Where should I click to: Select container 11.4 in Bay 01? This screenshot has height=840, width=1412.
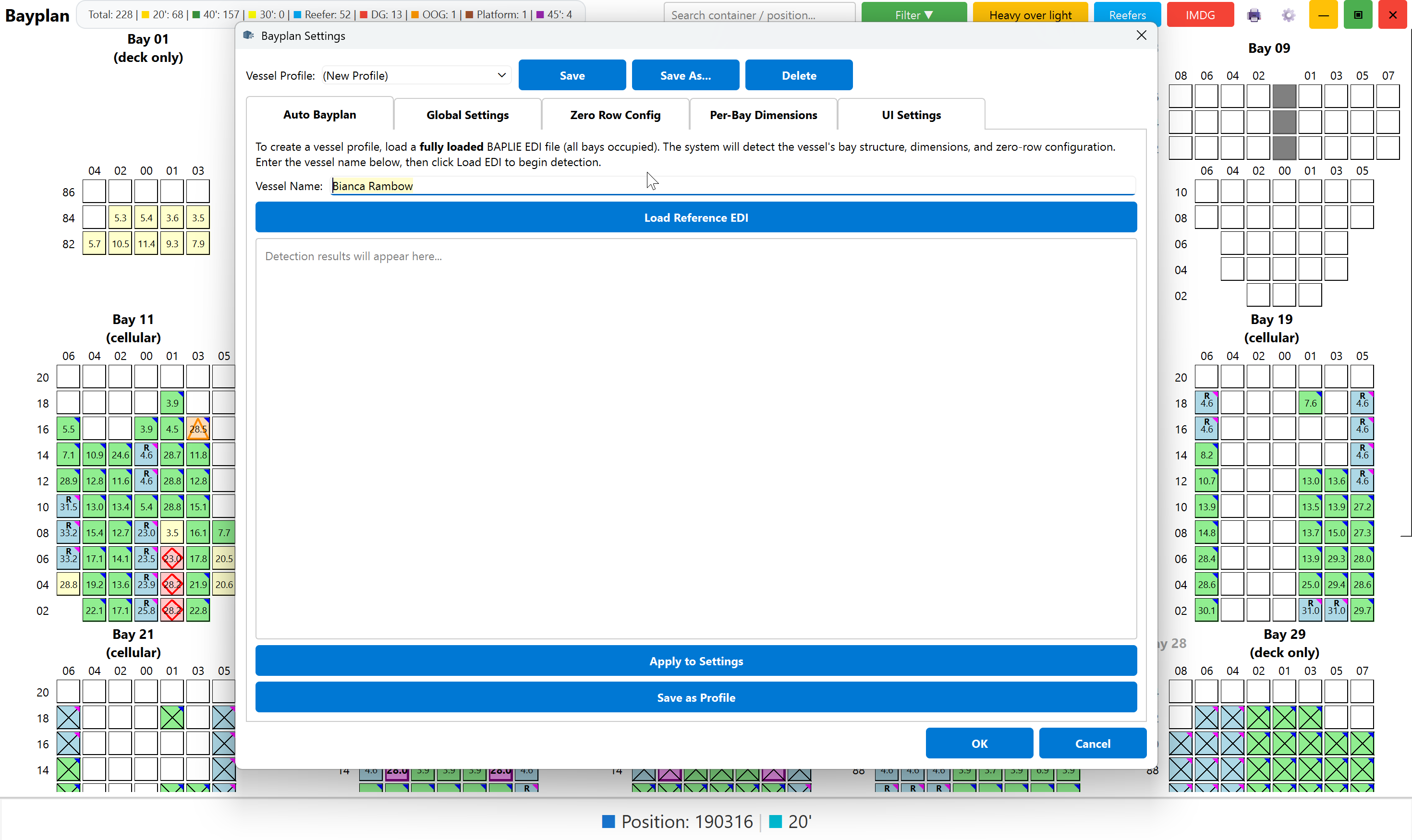[146, 243]
